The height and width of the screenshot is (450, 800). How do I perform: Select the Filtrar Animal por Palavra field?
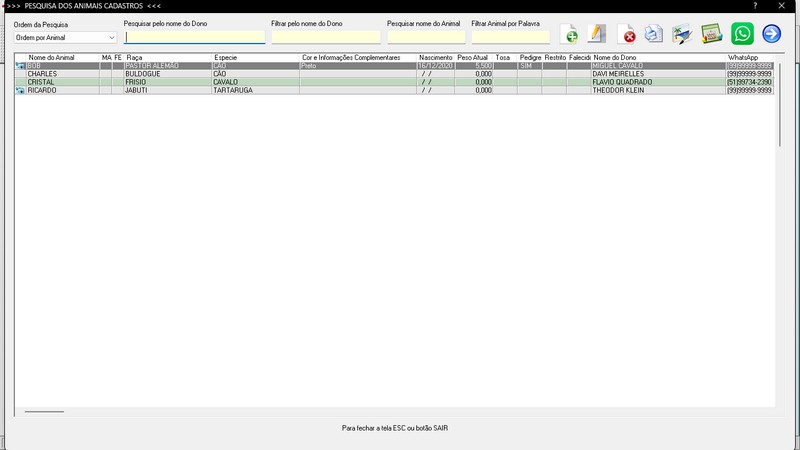[510, 37]
